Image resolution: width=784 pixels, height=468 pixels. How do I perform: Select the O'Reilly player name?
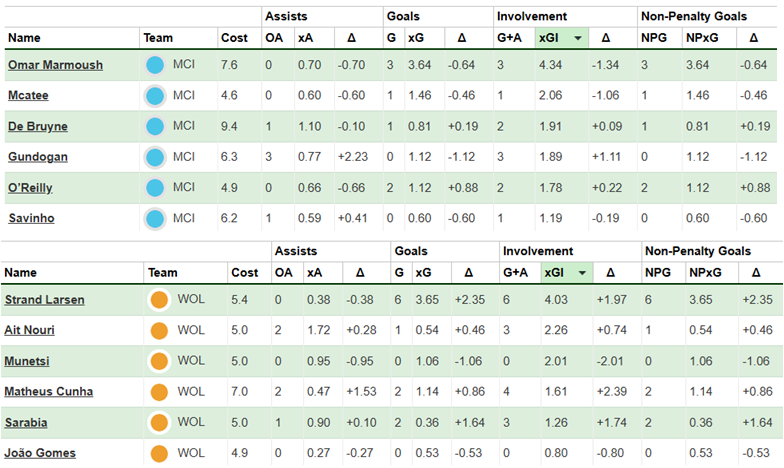coord(30,188)
